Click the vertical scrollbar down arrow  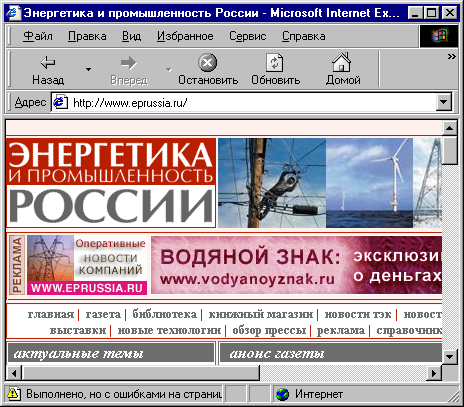coord(450,357)
